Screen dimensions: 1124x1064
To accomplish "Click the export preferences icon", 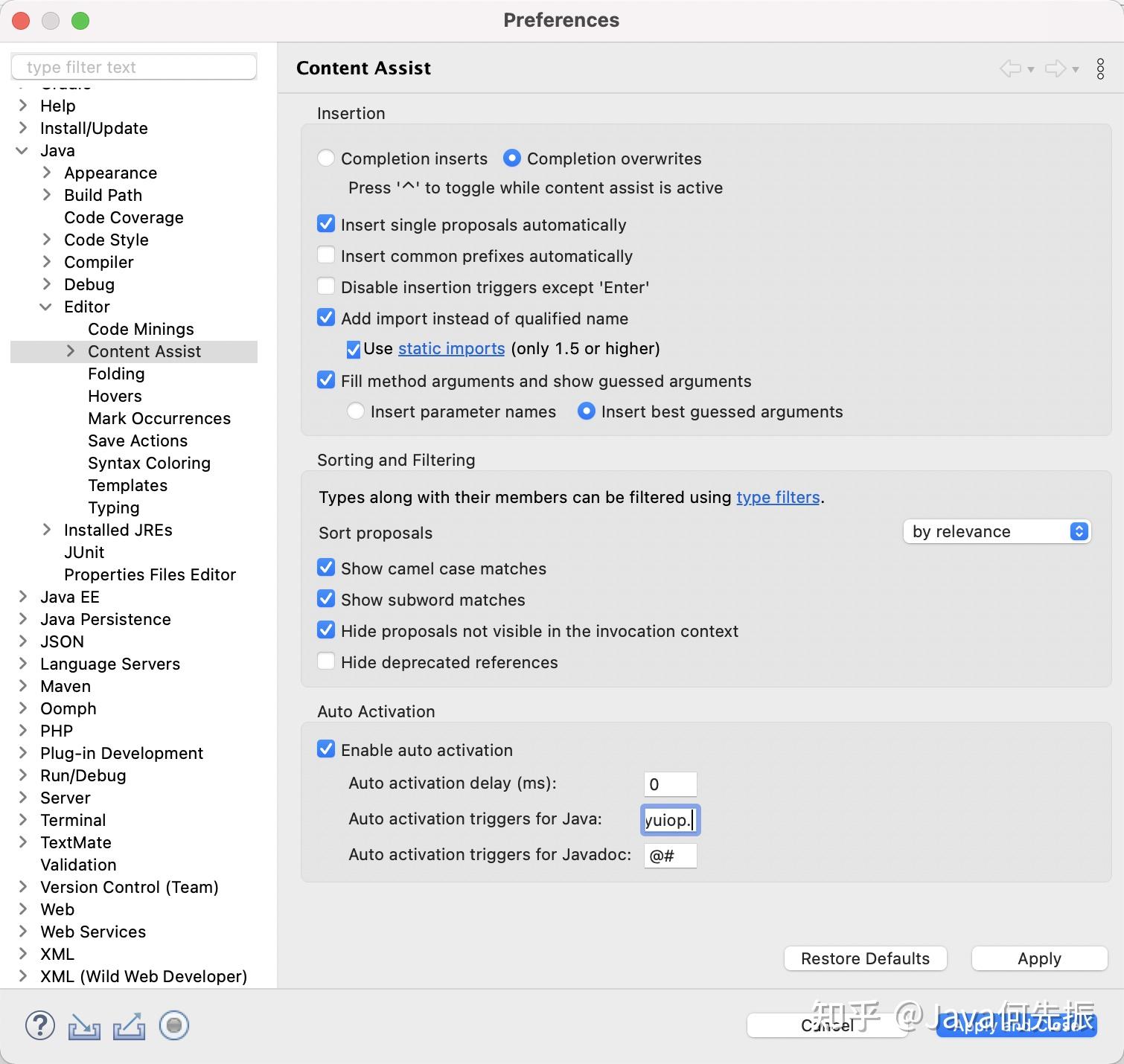I will 129,1026.
